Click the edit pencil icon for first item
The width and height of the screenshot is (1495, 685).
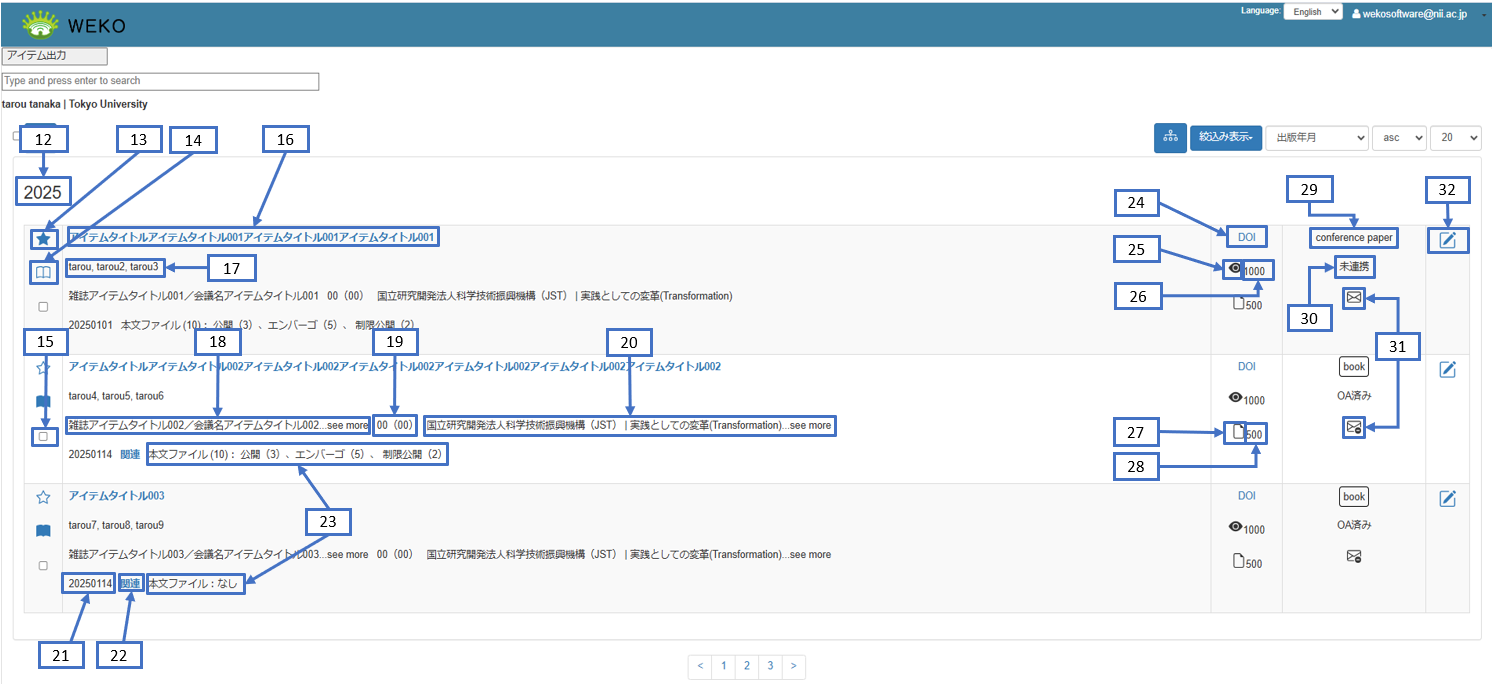(1447, 239)
